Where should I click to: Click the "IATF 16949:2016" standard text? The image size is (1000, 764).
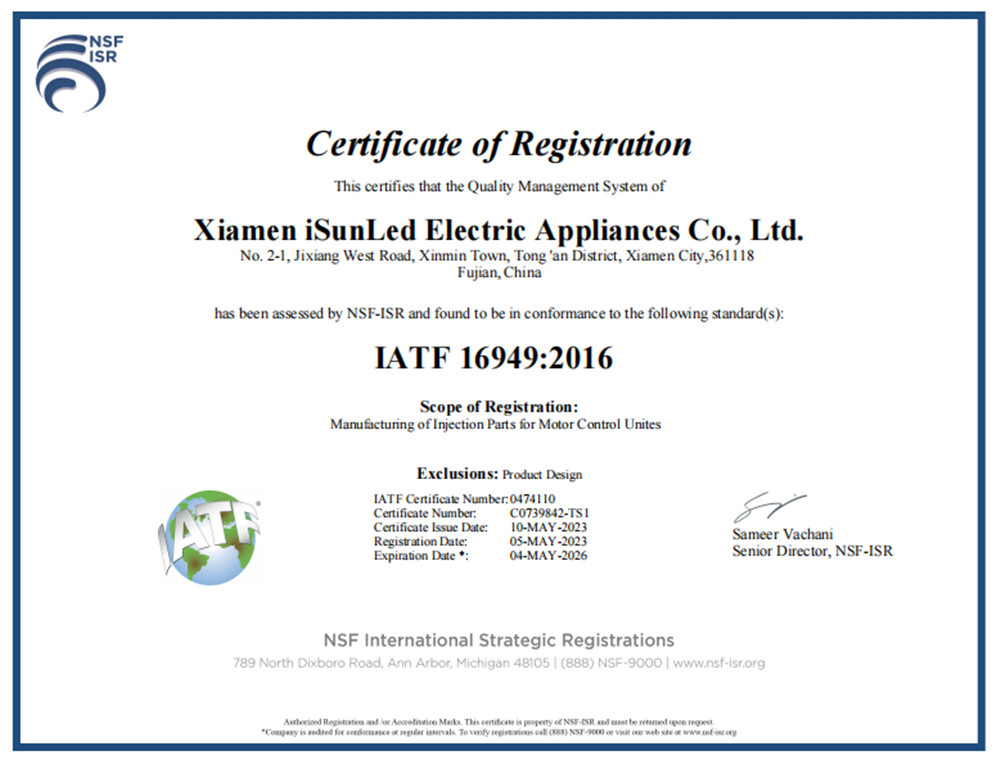[x=494, y=358]
